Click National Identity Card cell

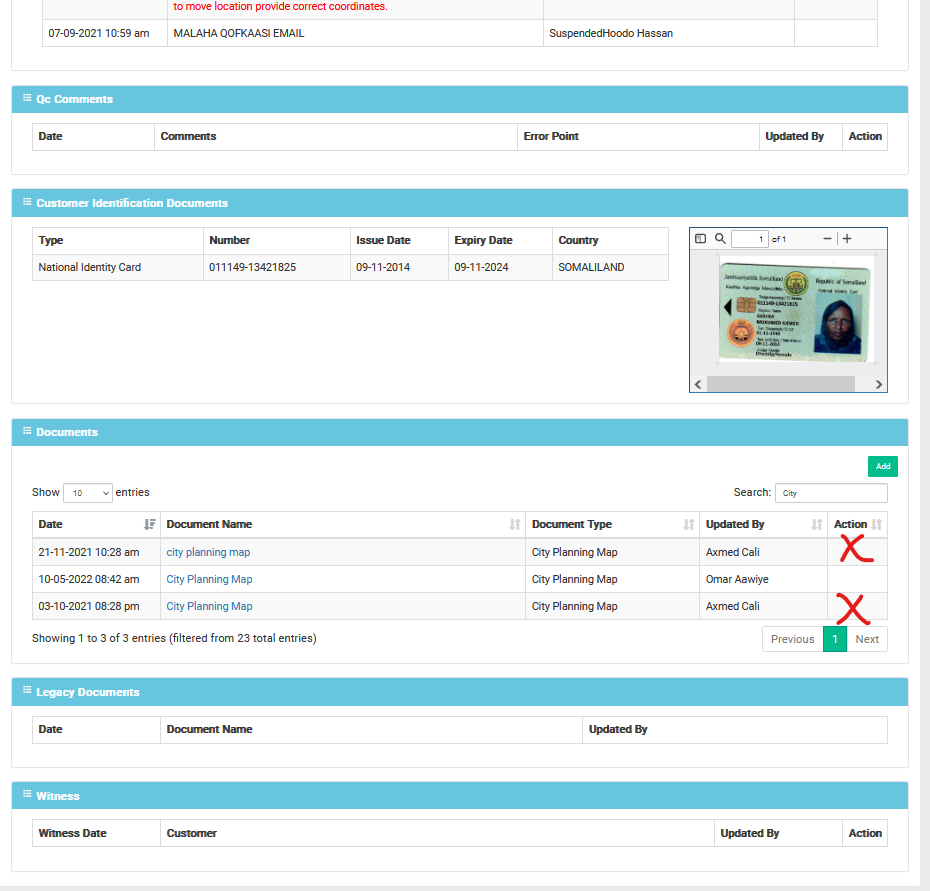[118, 268]
